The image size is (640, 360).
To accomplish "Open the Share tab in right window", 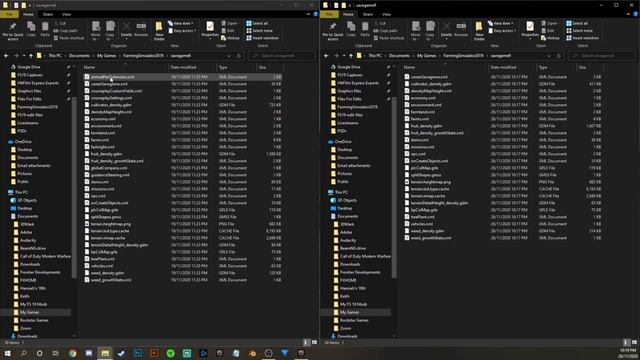I will click(368, 14).
